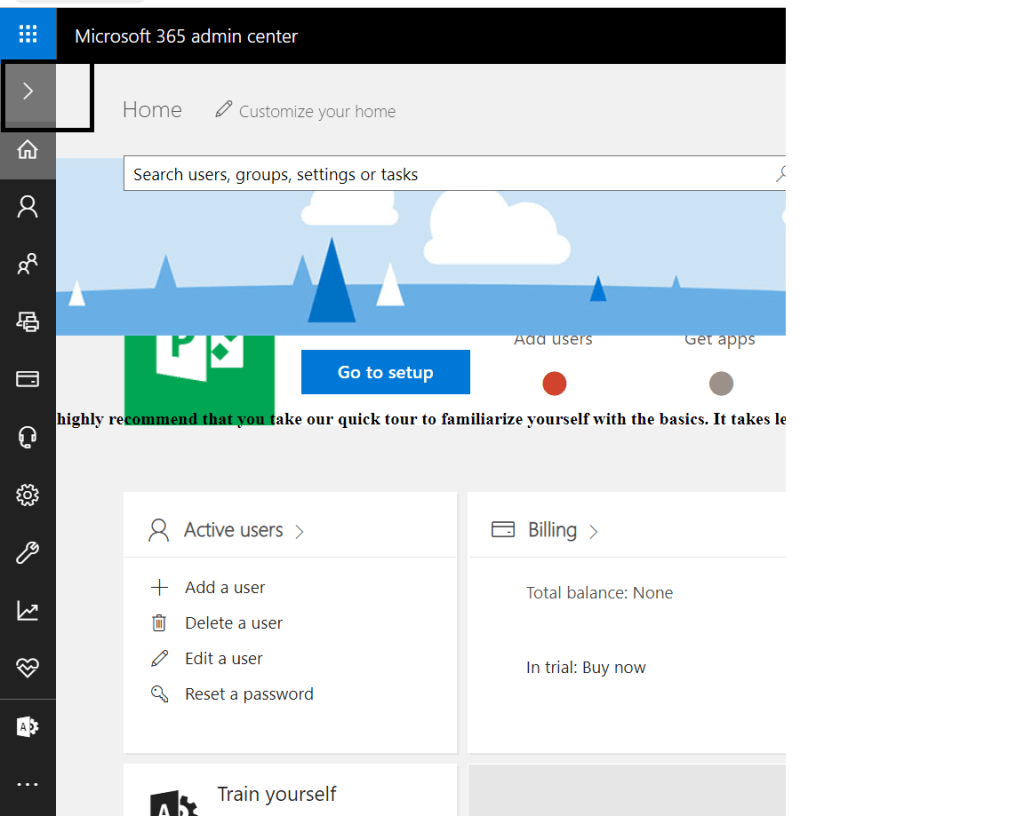Open the app launcher waffle icon
The height and width of the screenshot is (816, 1024).
28,35
